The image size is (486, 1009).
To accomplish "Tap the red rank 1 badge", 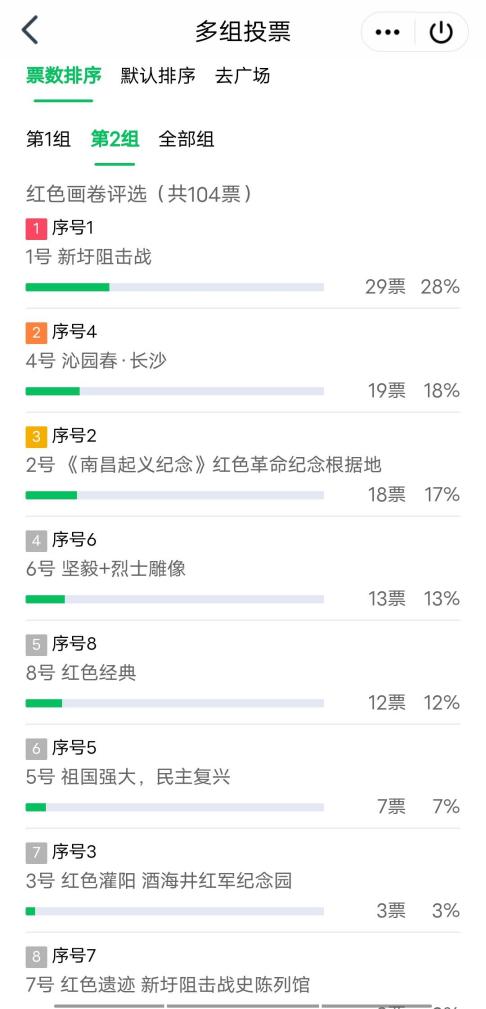I will coord(36,228).
